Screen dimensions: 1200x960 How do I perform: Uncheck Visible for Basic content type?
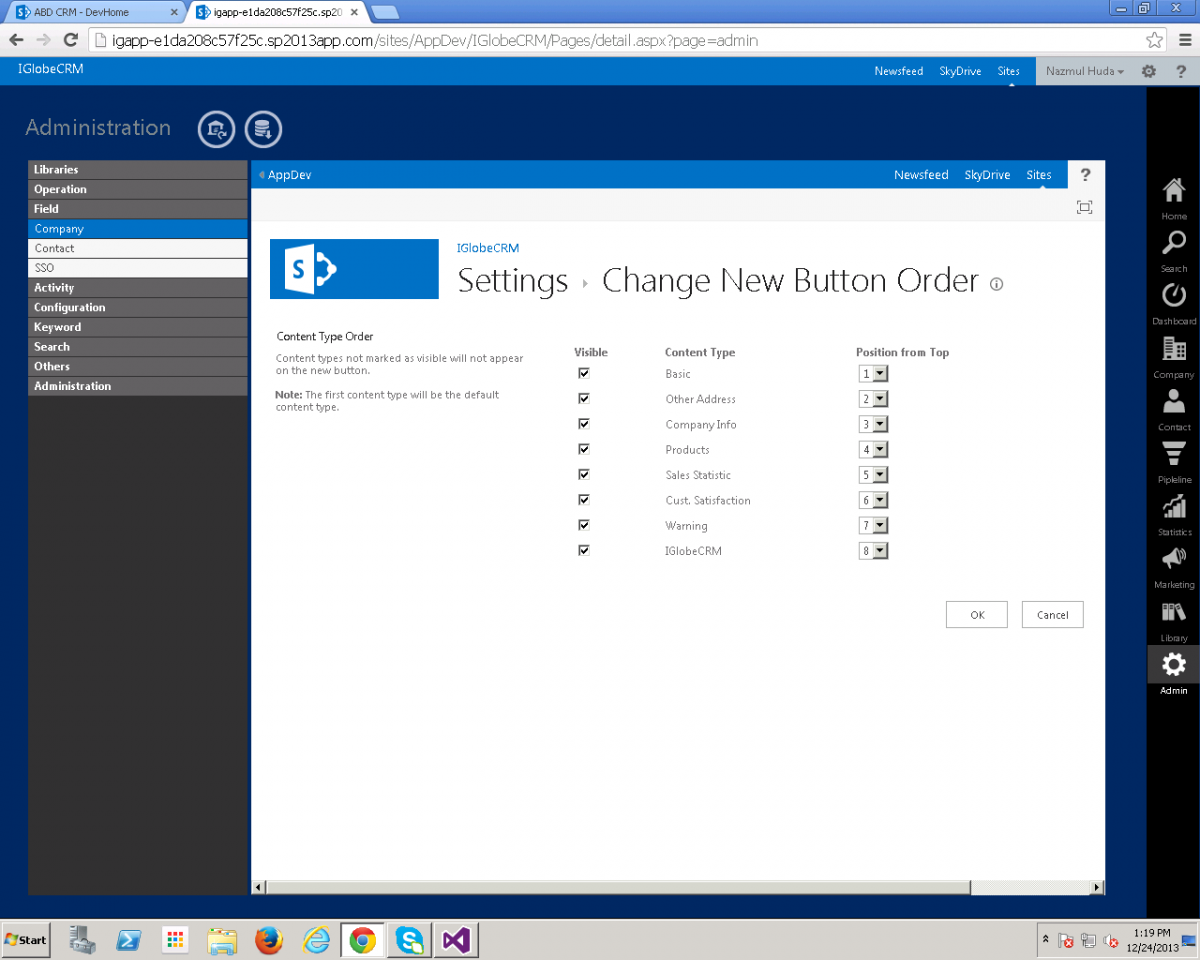click(x=584, y=373)
